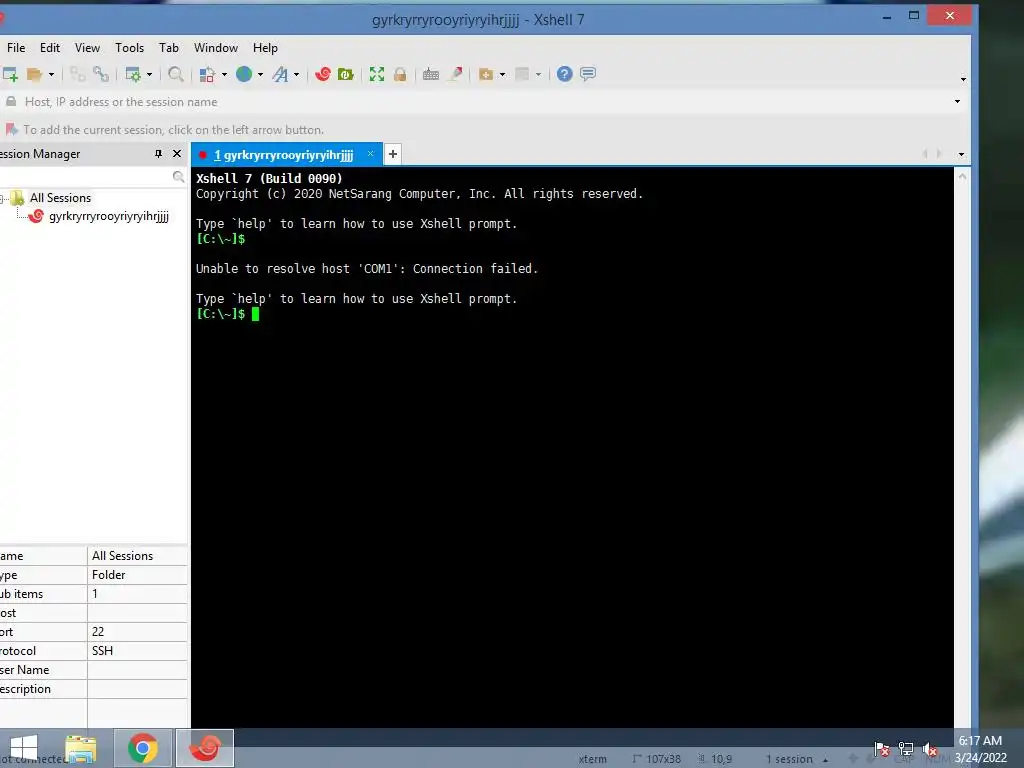Add a new tab with plus button

(392, 154)
